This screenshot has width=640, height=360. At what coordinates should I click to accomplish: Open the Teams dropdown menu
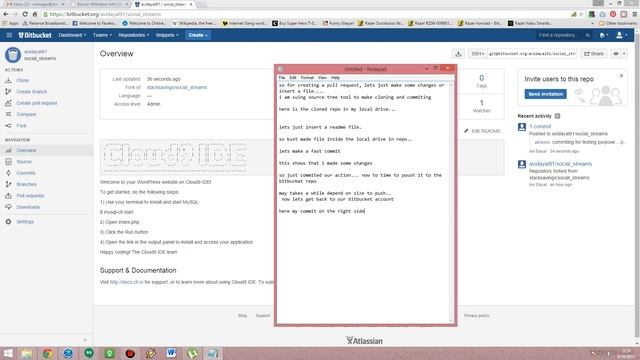pos(102,35)
